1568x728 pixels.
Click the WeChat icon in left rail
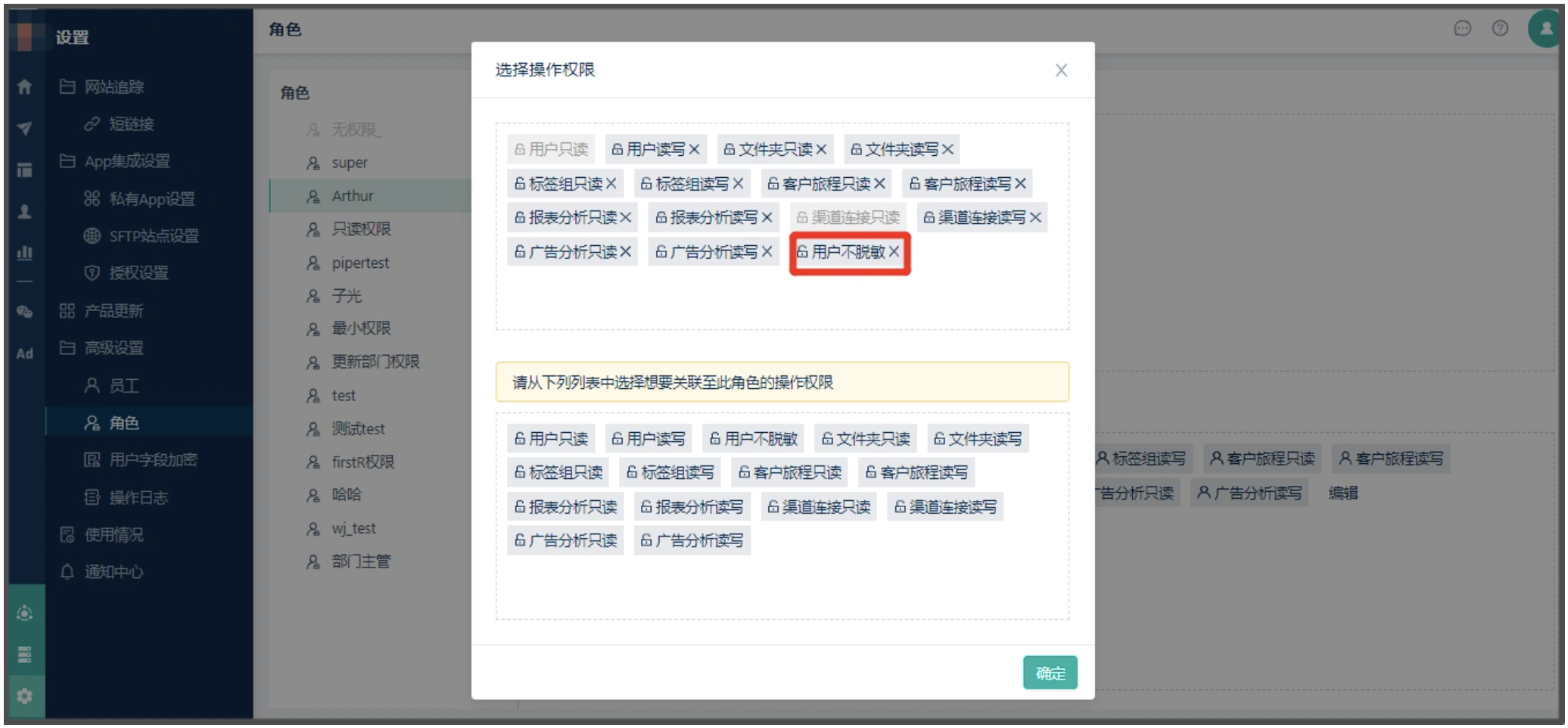tap(24, 311)
